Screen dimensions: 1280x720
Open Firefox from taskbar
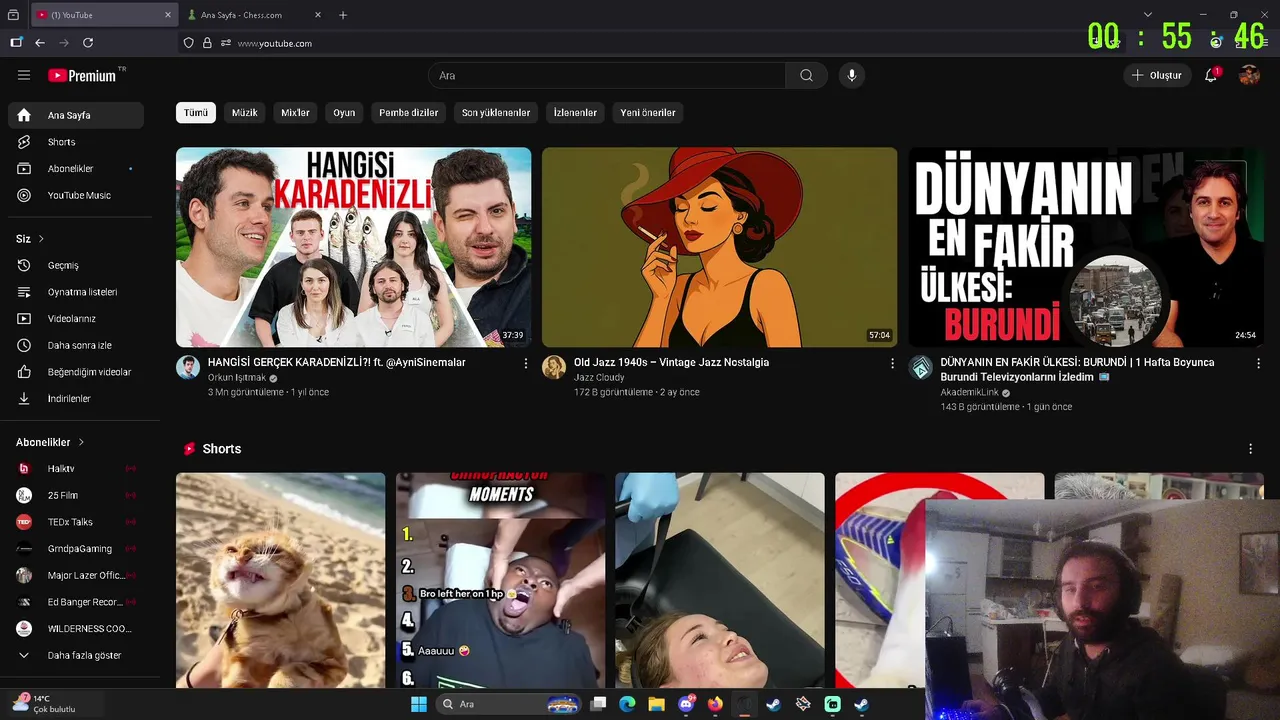tap(715, 704)
